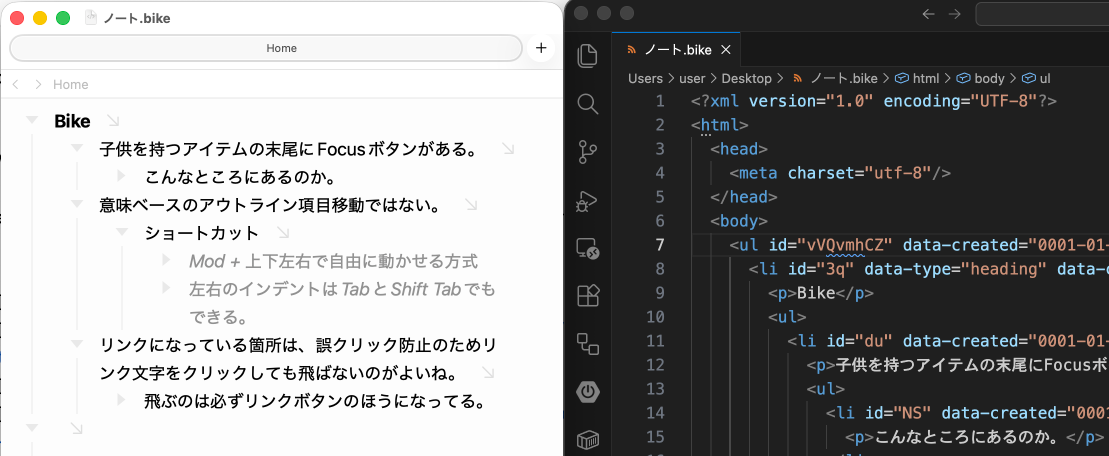Focus into the Bike heading row arrow

(113, 121)
